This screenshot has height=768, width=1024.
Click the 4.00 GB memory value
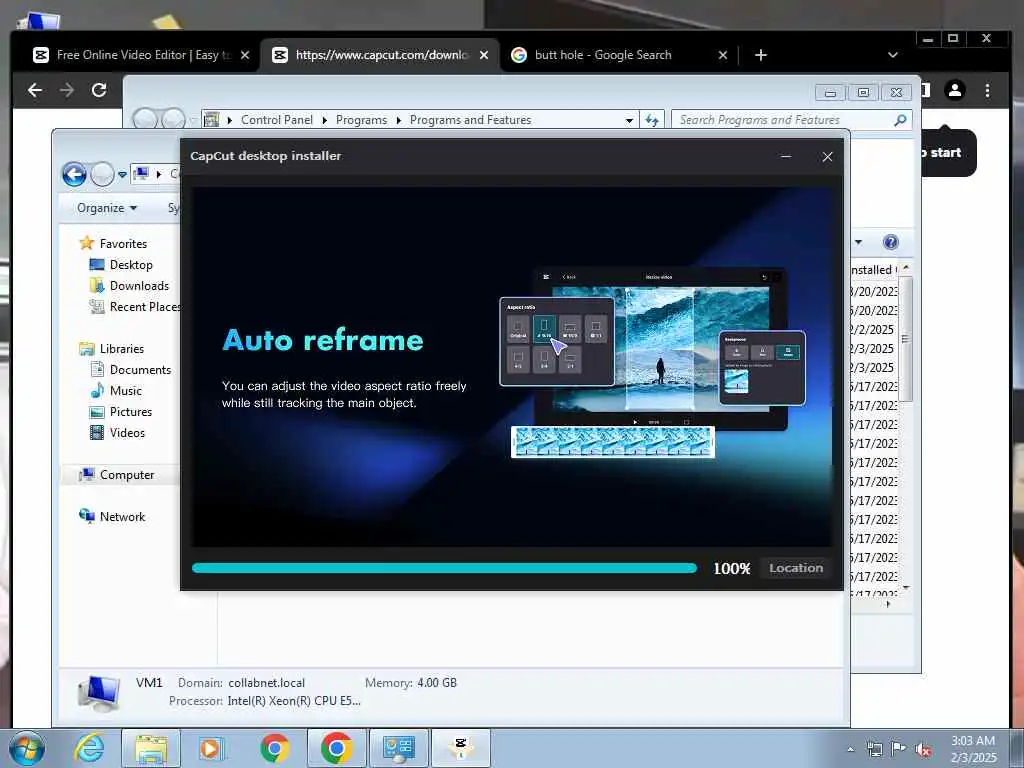(x=437, y=682)
